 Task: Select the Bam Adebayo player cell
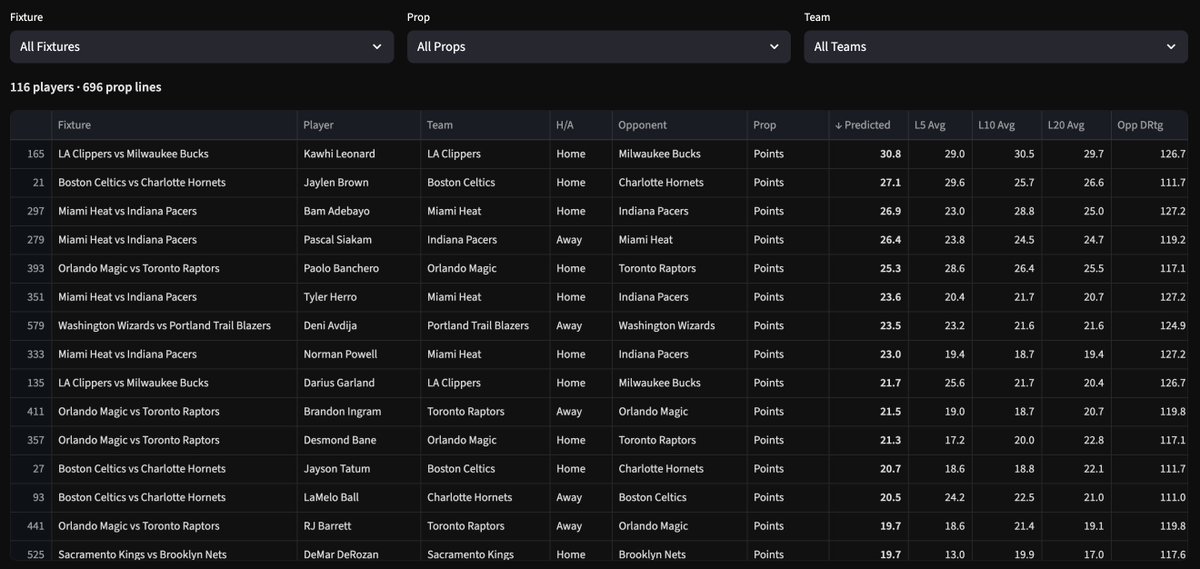pyautogui.click(x=358, y=211)
